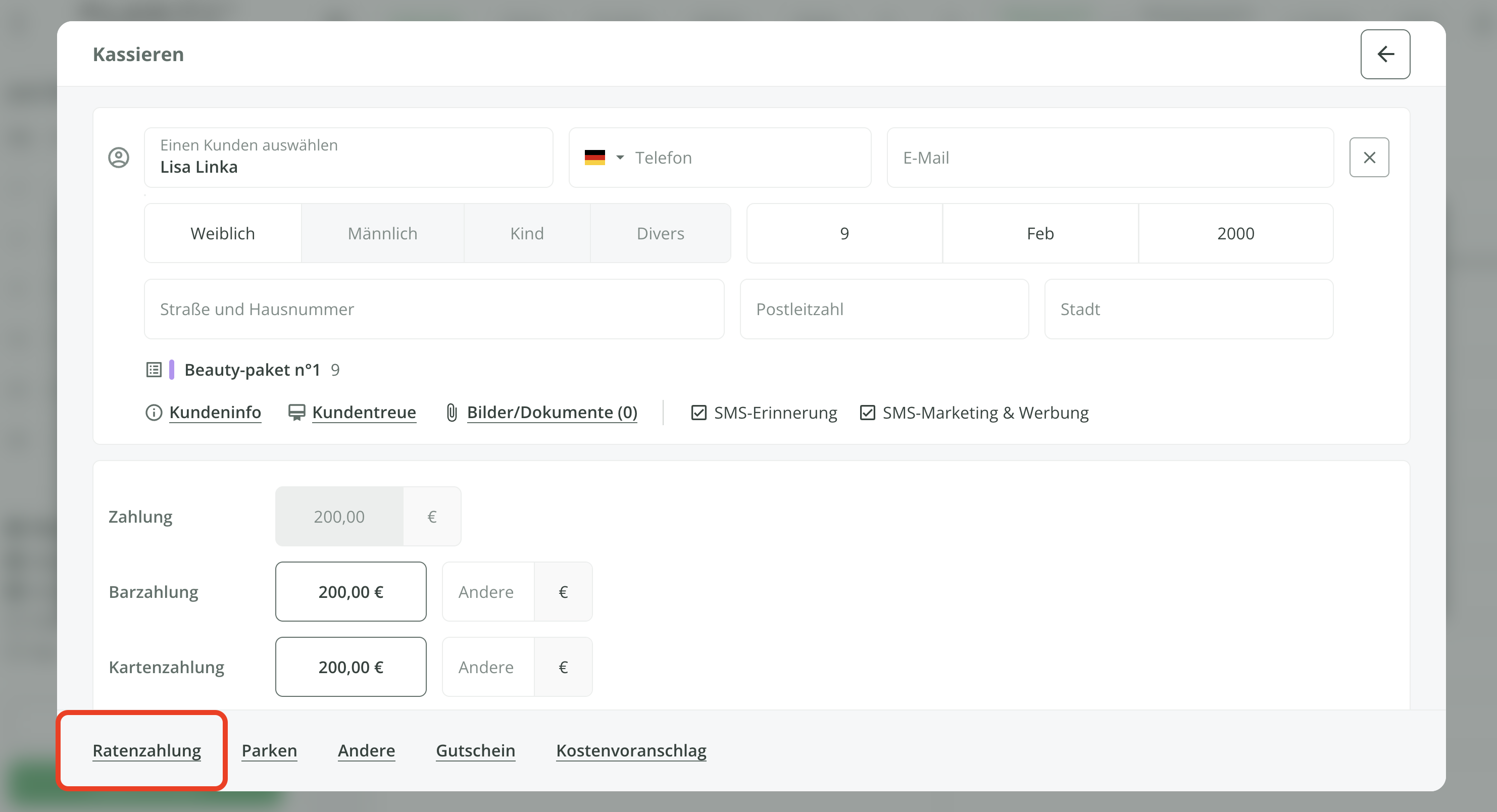Image resolution: width=1497 pixels, height=812 pixels.
Task: Click the customer profile avatar icon
Action: pos(119,158)
